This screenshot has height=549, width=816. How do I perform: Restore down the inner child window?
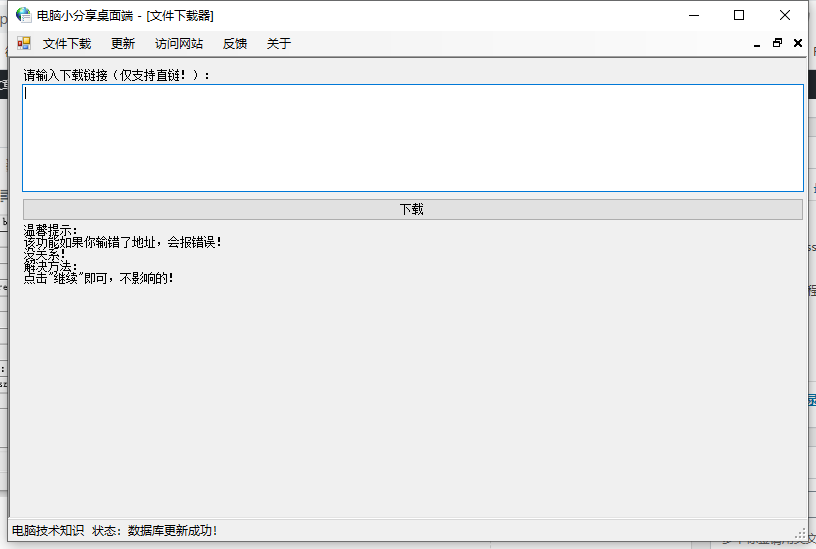point(777,43)
